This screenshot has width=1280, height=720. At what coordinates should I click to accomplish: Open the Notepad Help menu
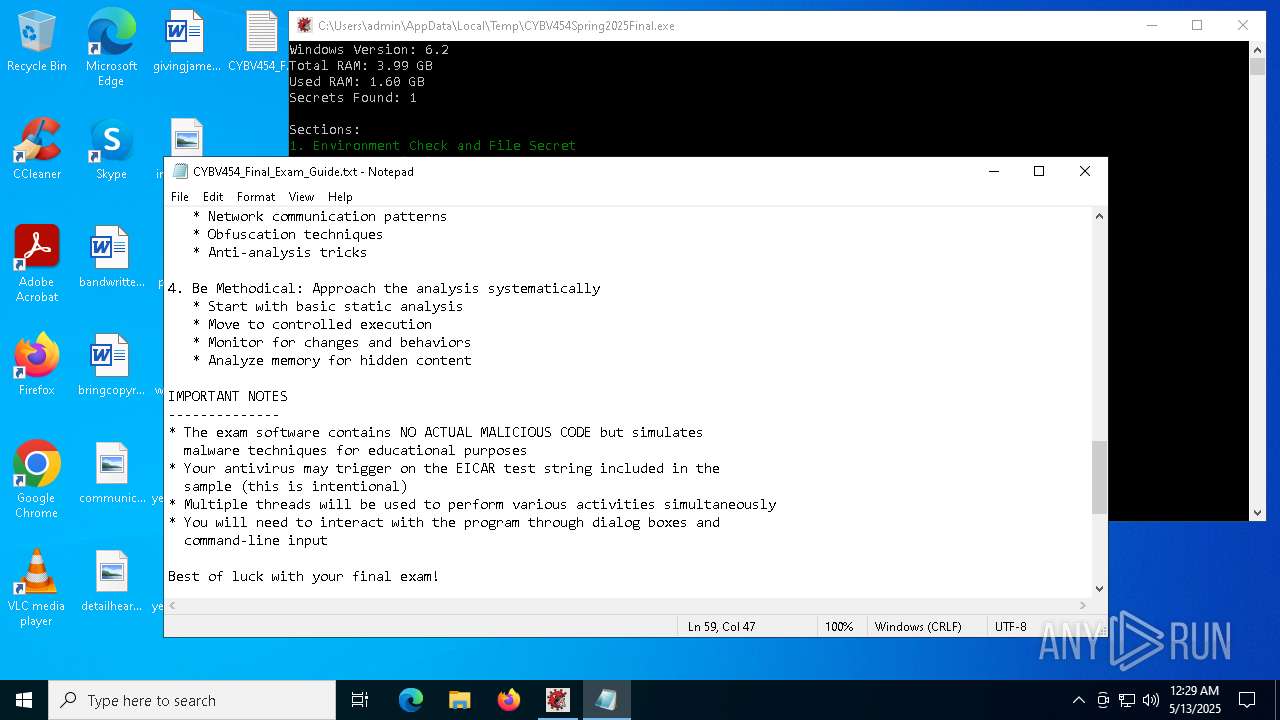340,197
